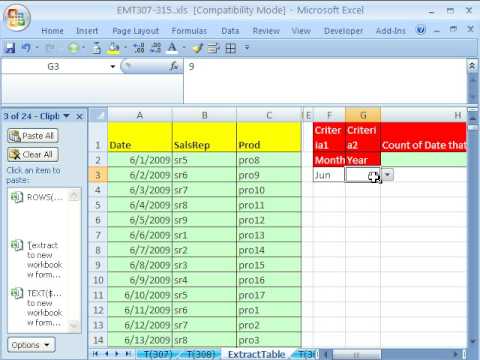This screenshot has width=480, height=360.
Task: Click the vertical scrollbar down arrow
Action: point(473,341)
